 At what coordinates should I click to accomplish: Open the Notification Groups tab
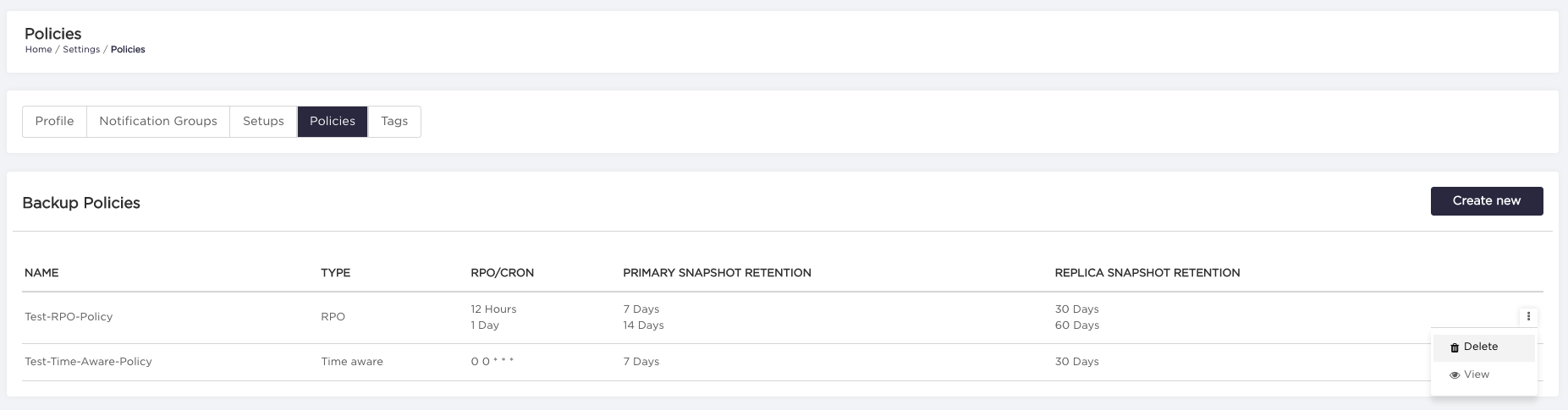pyautogui.click(x=158, y=121)
